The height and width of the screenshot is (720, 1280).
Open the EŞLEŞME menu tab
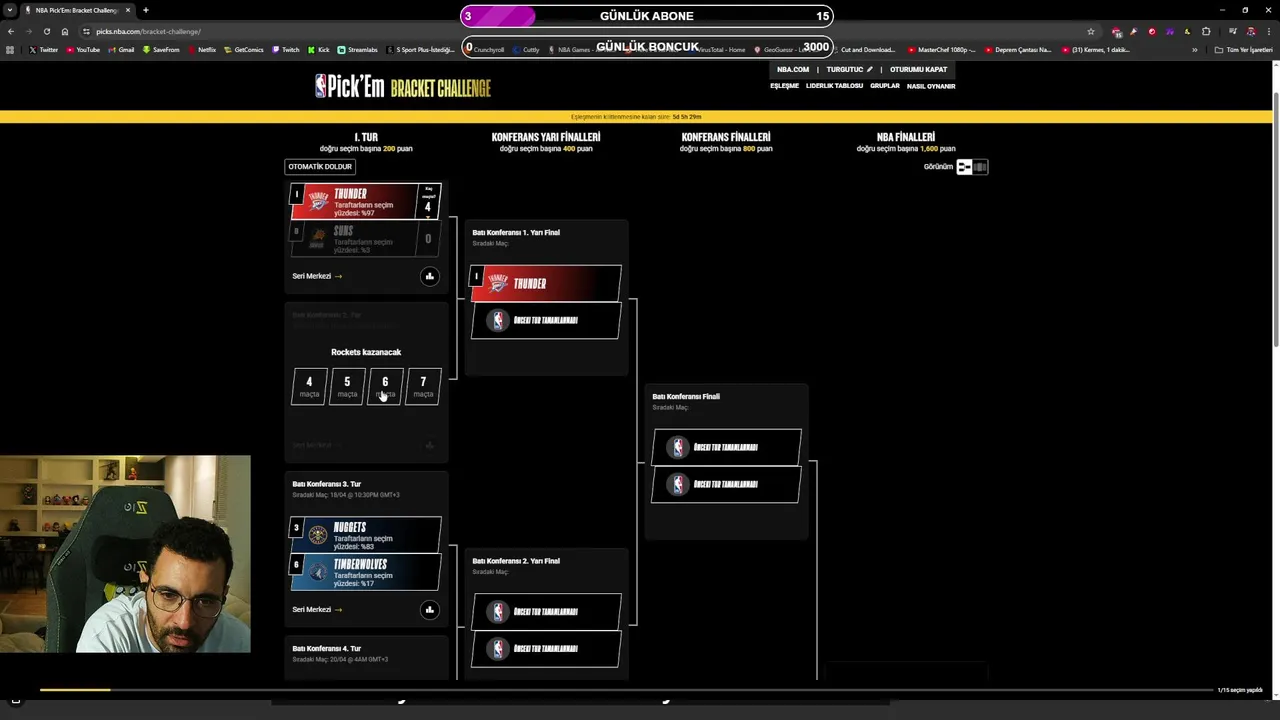784,86
